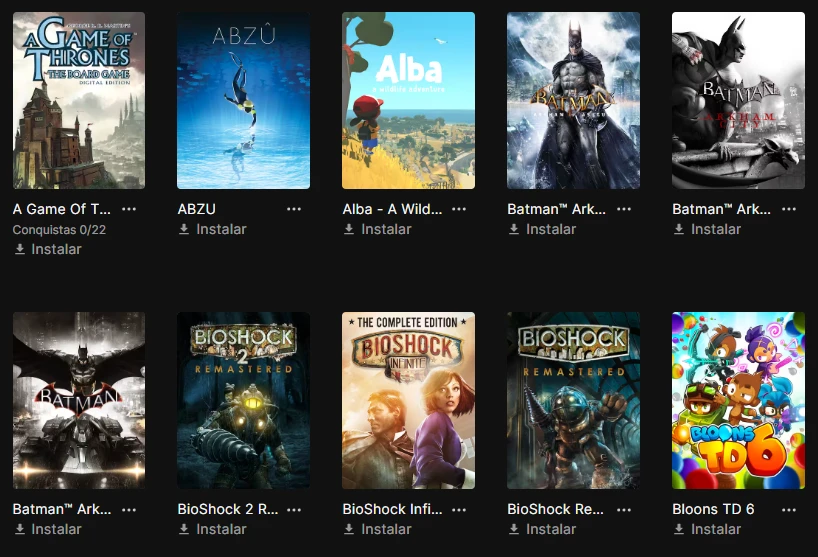The height and width of the screenshot is (557, 818).
Task: Click the 'ABZU' title text
Action: tap(197, 209)
